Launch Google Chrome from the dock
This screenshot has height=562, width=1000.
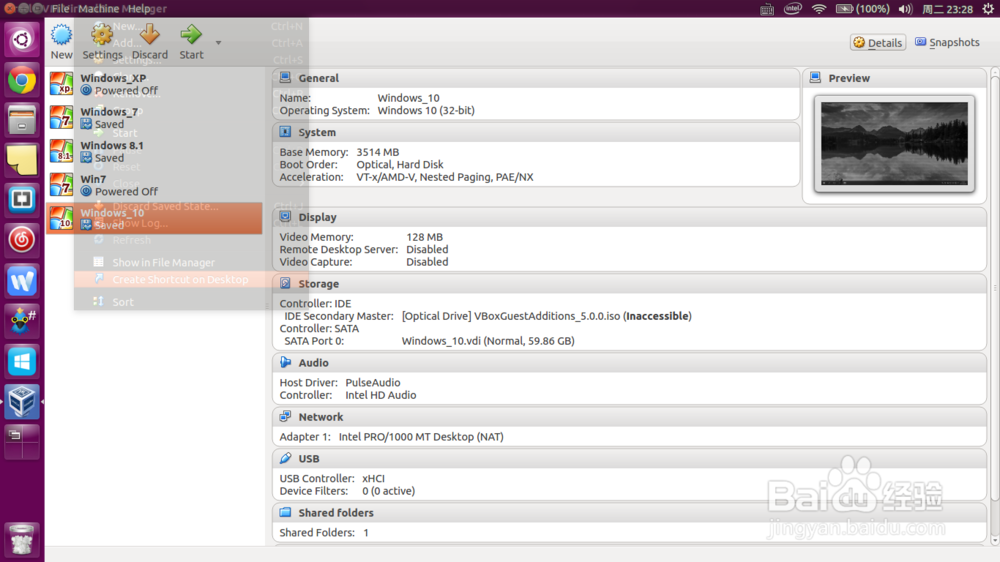22,80
